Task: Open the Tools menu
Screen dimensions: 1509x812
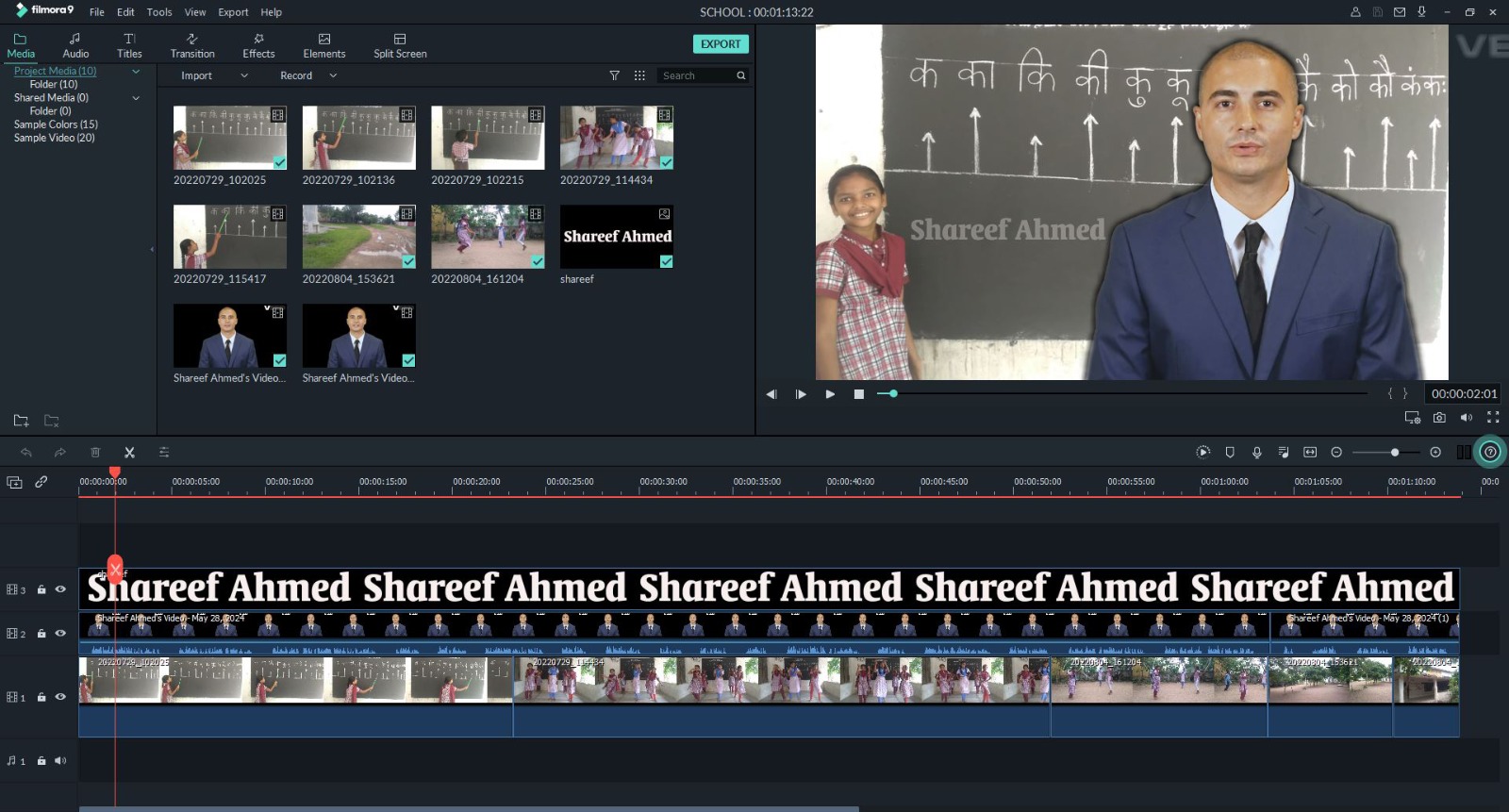Action: tap(159, 12)
